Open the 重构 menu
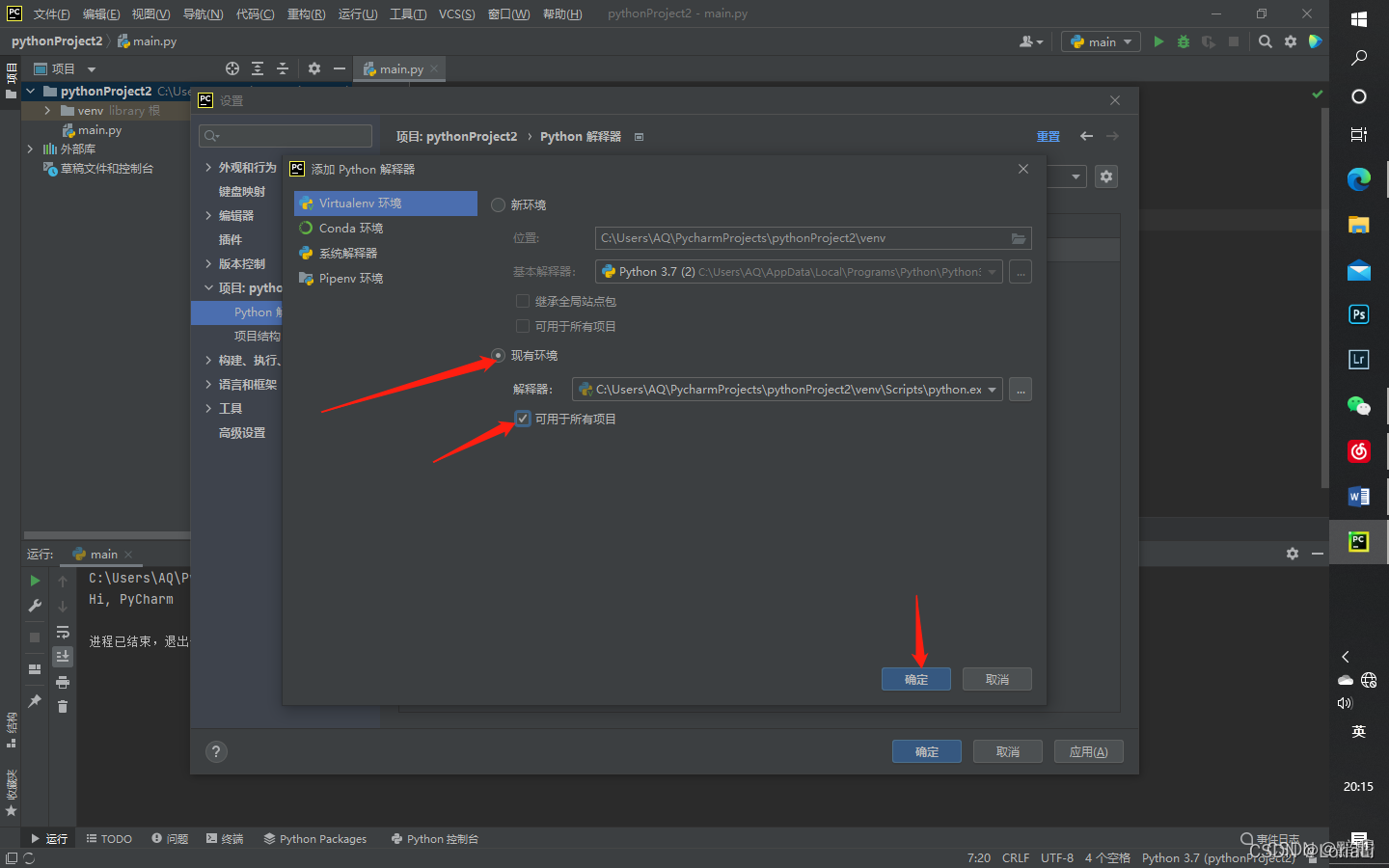This screenshot has width=1389, height=868. click(306, 14)
